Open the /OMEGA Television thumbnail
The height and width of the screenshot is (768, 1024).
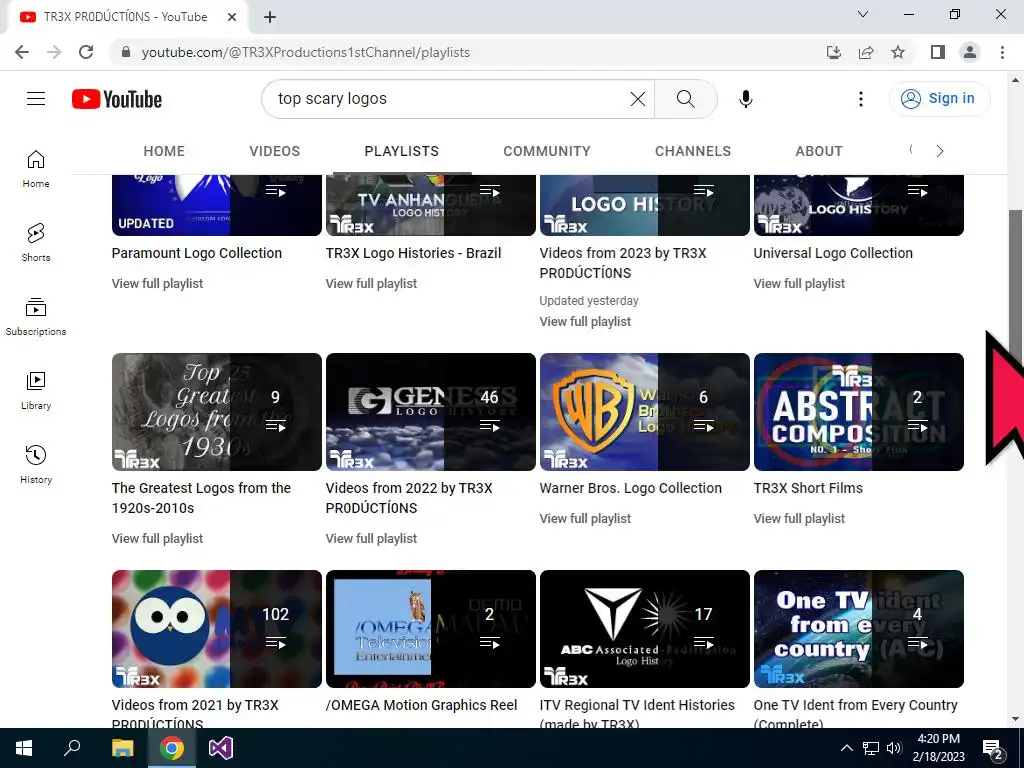tap(430, 629)
